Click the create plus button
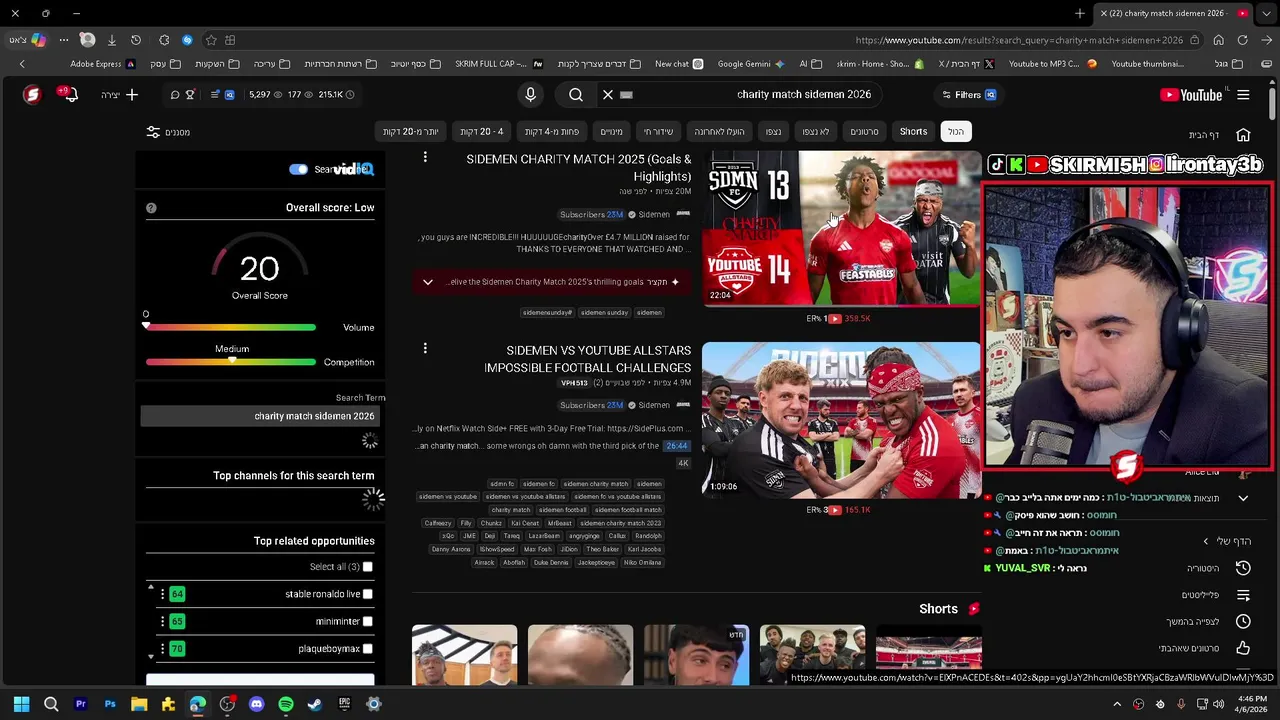This screenshot has width=1280, height=720. click(131, 95)
